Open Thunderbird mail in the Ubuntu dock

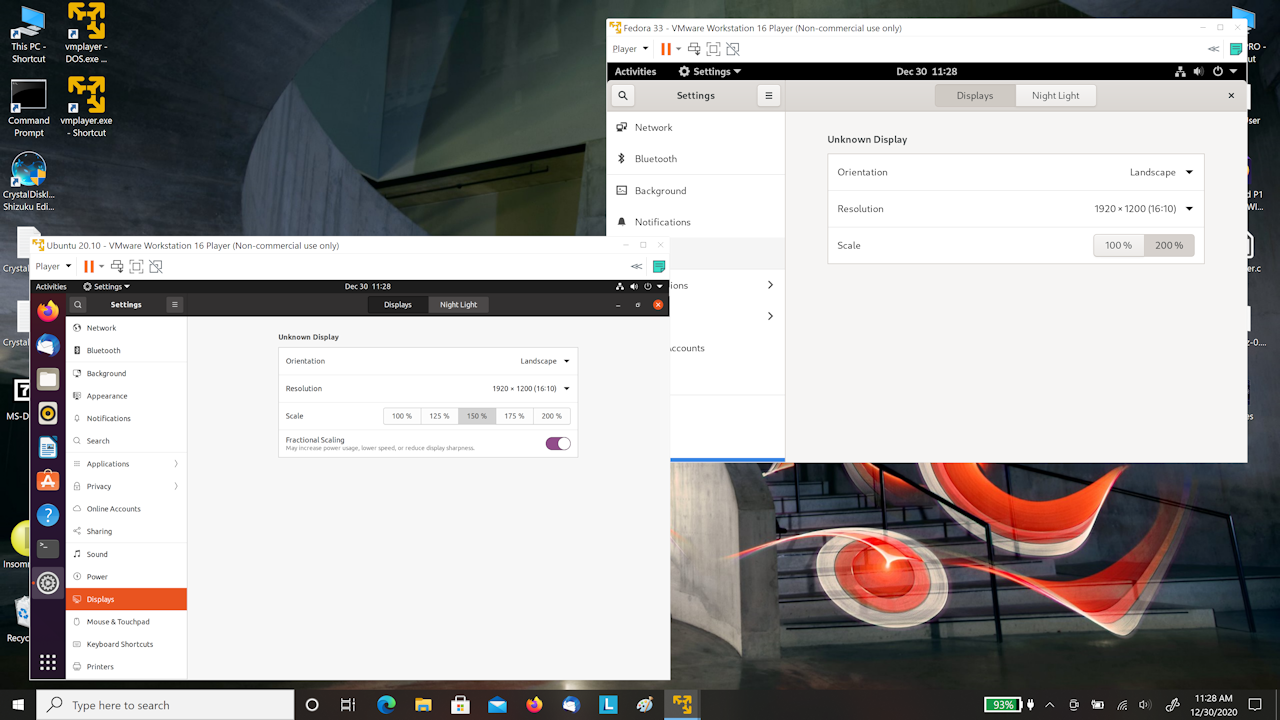[x=48, y=345]
